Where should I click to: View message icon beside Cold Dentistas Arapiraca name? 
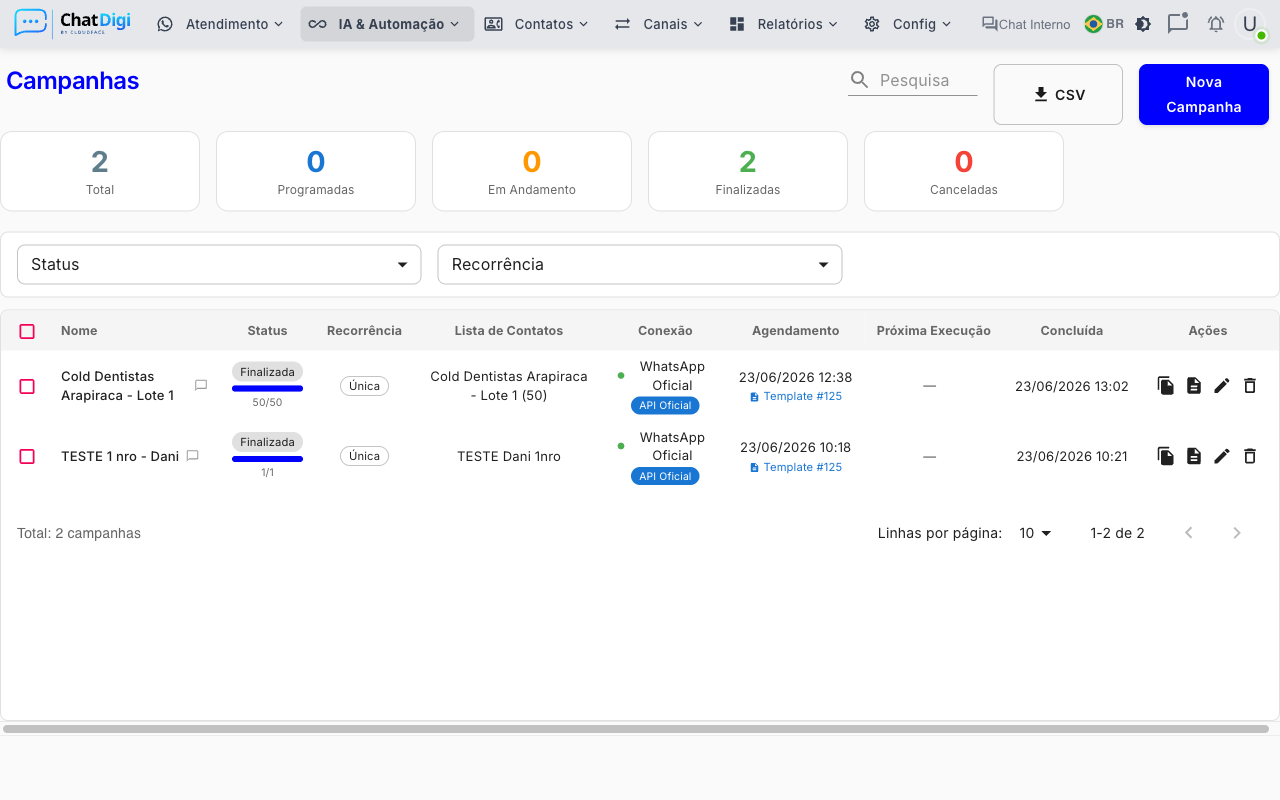(201, 385)
